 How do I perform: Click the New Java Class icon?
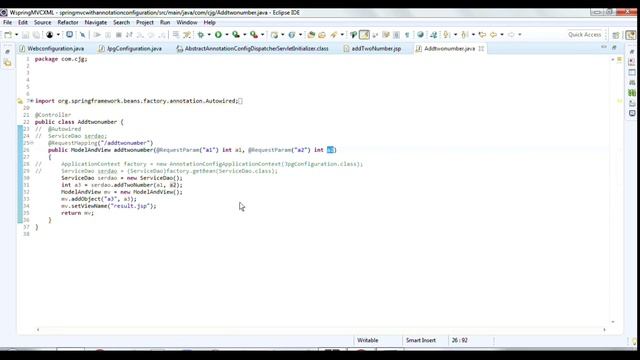[x=291, y=35]
